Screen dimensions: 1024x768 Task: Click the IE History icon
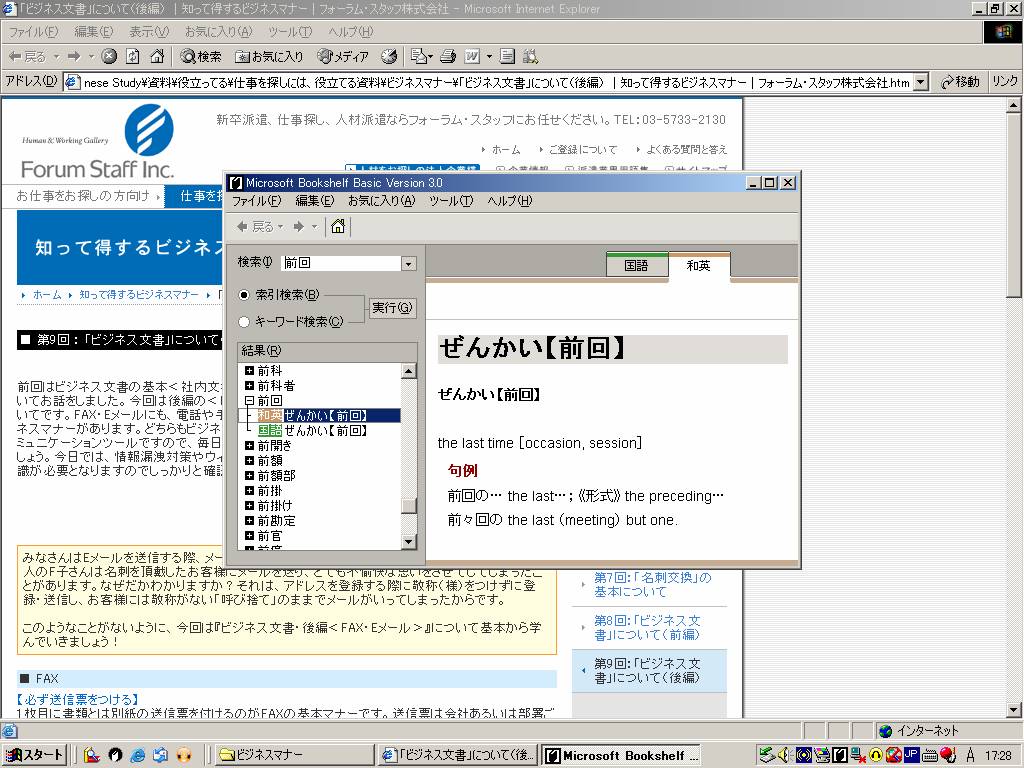389,57
